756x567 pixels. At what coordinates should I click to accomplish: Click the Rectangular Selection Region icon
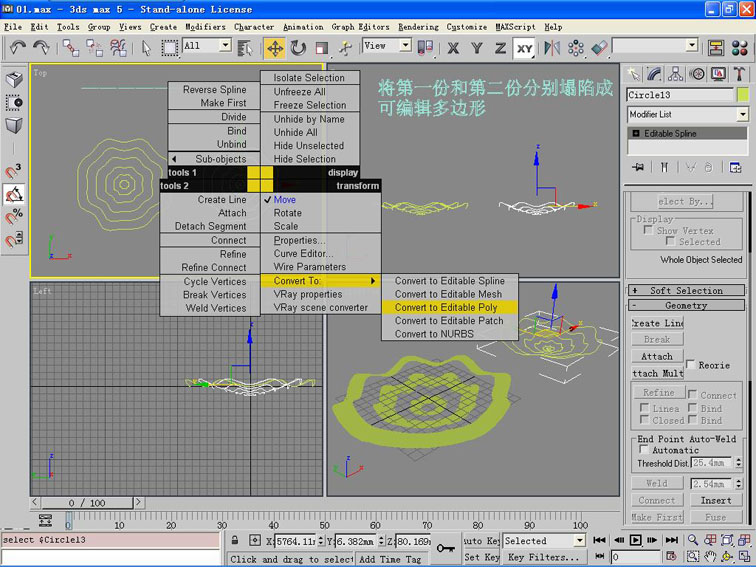pos(169,48)
